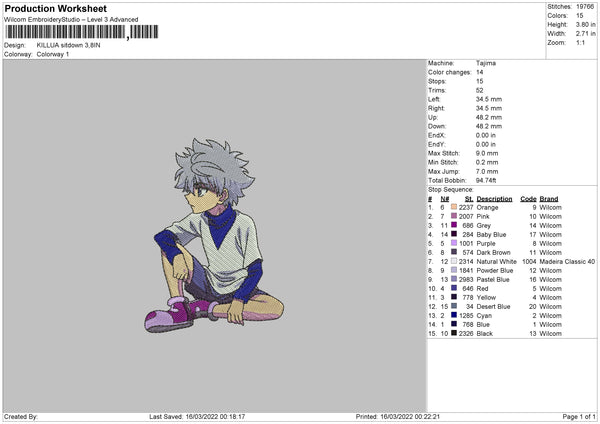Select the Madeira Classic 40 brand entry

click(x=567, y=261)
